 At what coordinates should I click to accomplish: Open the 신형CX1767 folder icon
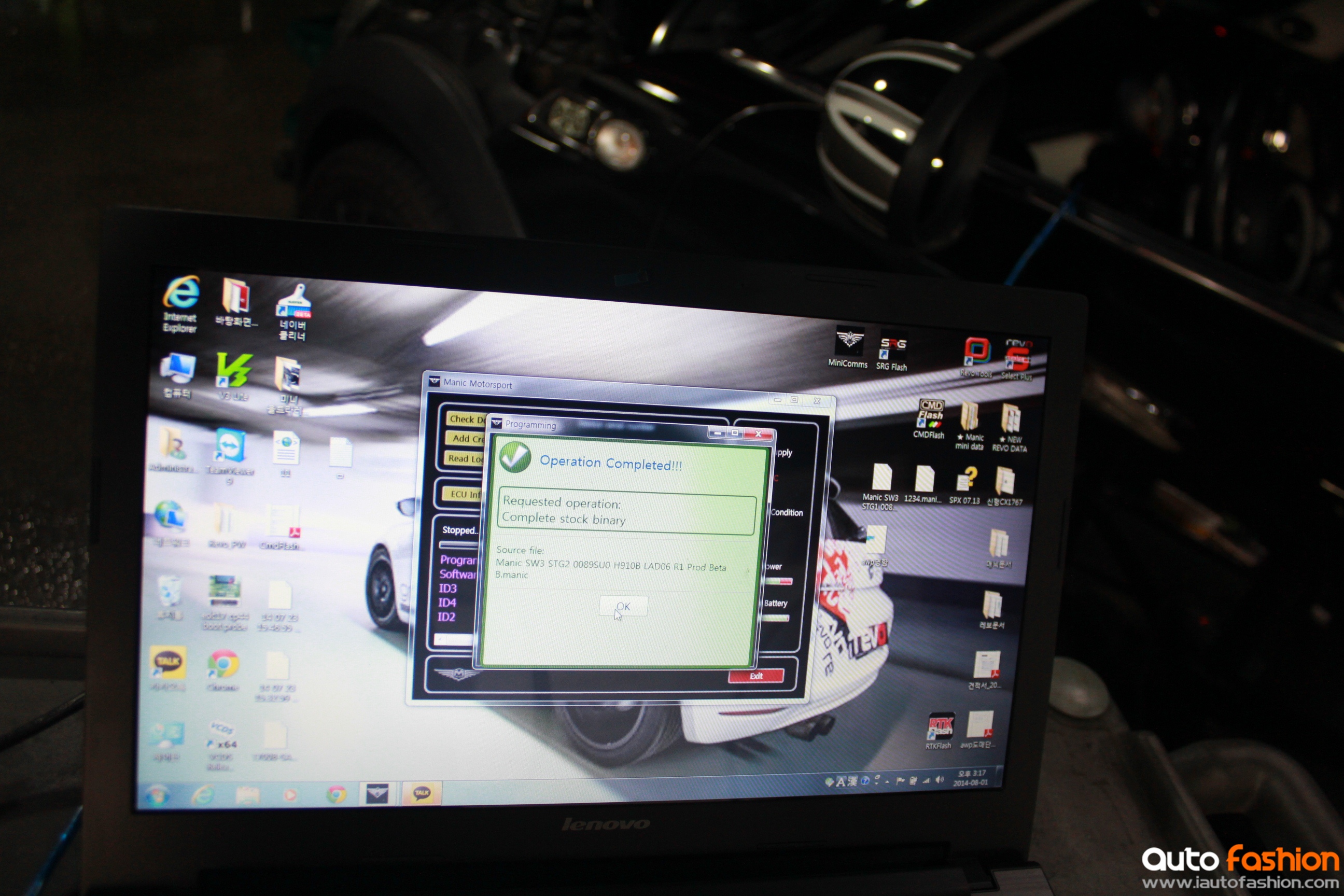(1005, 487)
